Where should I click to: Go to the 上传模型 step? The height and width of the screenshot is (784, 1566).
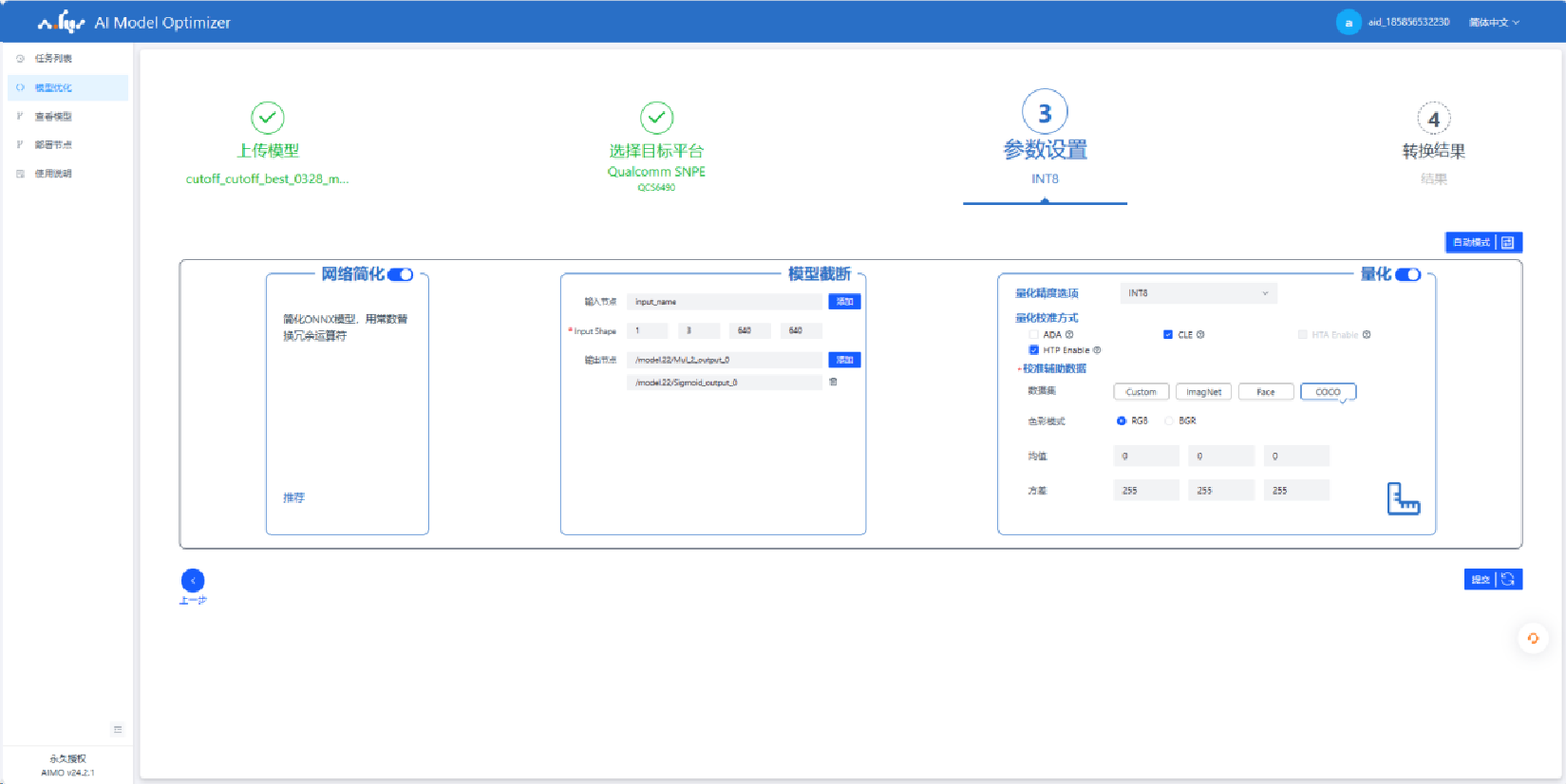pos(268,150)
